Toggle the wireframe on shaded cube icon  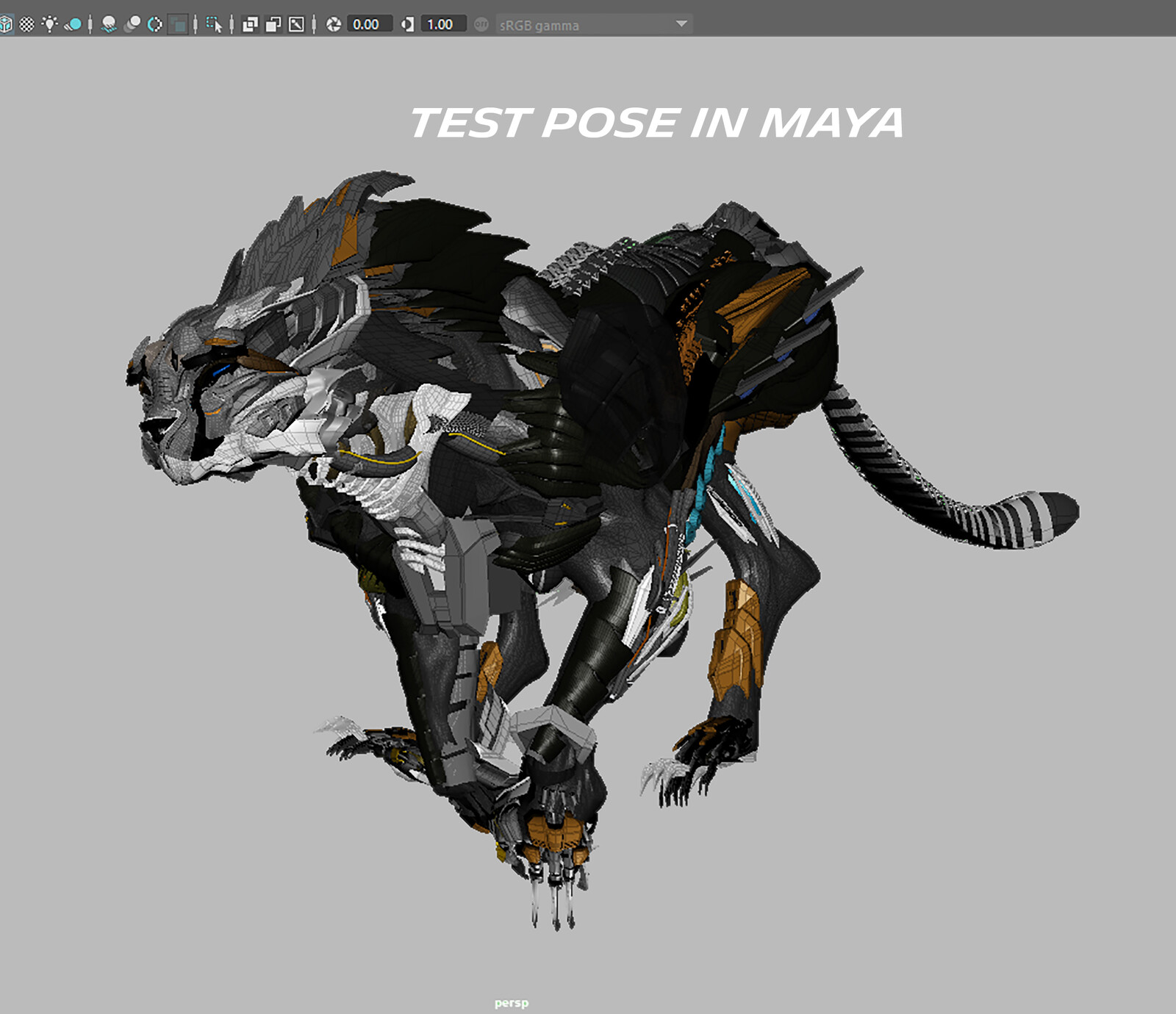(6, 24)
